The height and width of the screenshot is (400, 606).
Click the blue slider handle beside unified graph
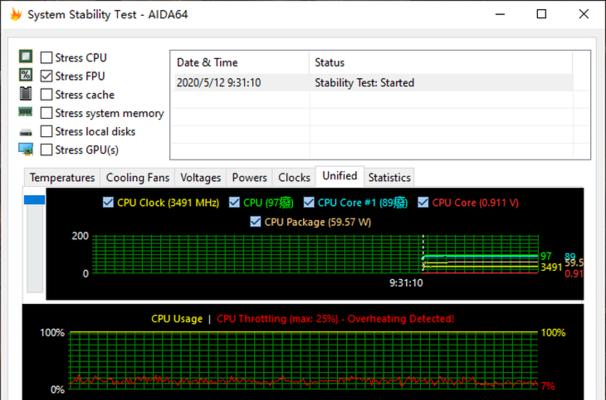click(x=34, y=200)
